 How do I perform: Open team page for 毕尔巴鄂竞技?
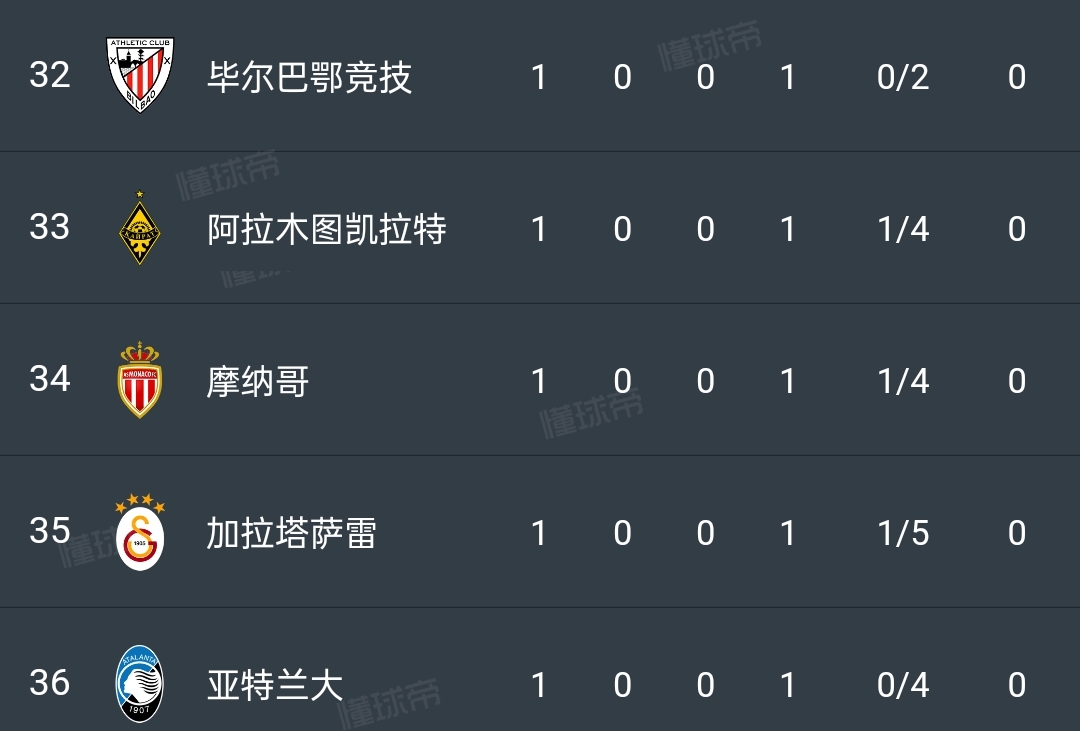pyautogui.click(x=309, y=77)
